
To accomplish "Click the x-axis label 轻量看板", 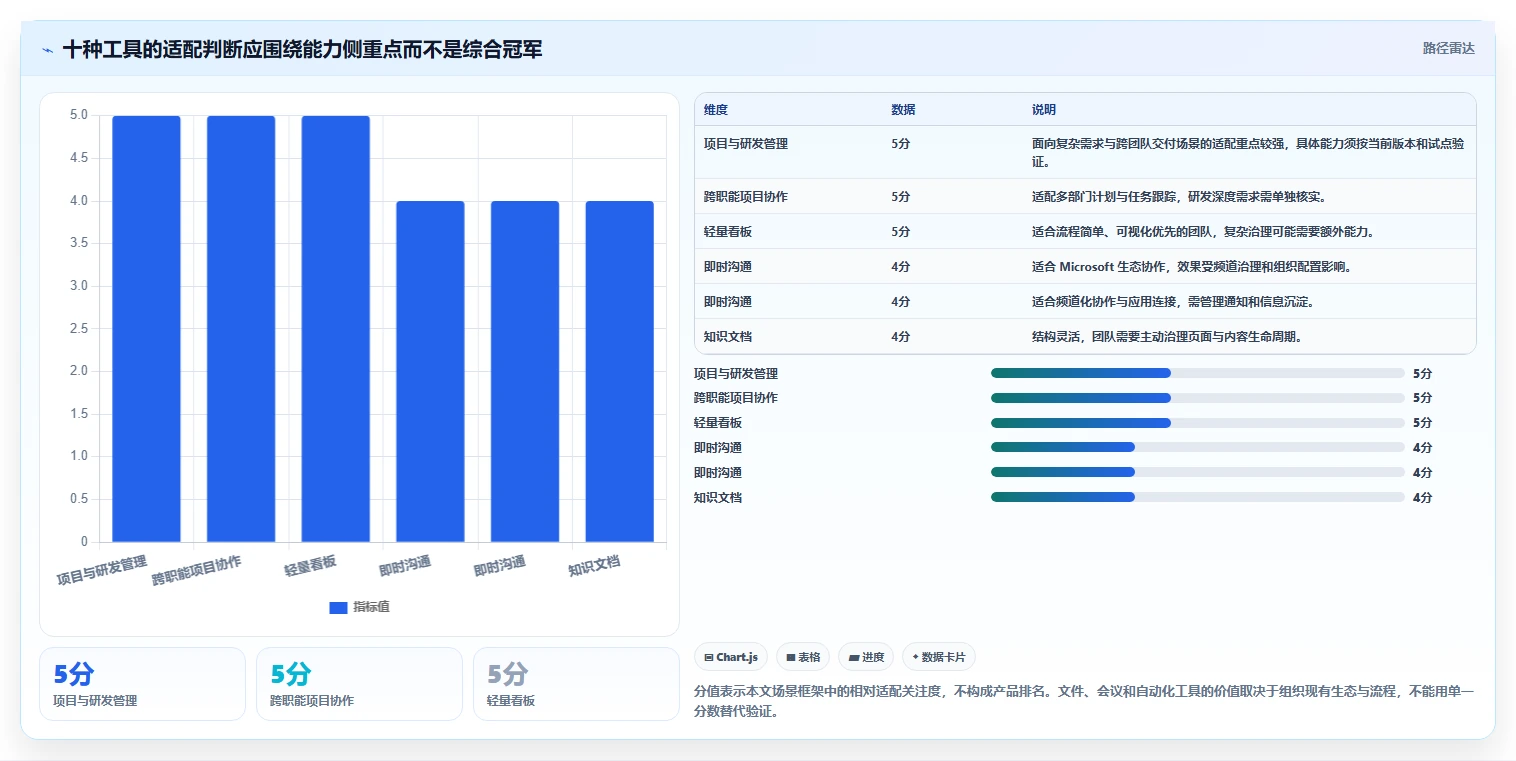I will click(310, 565).
